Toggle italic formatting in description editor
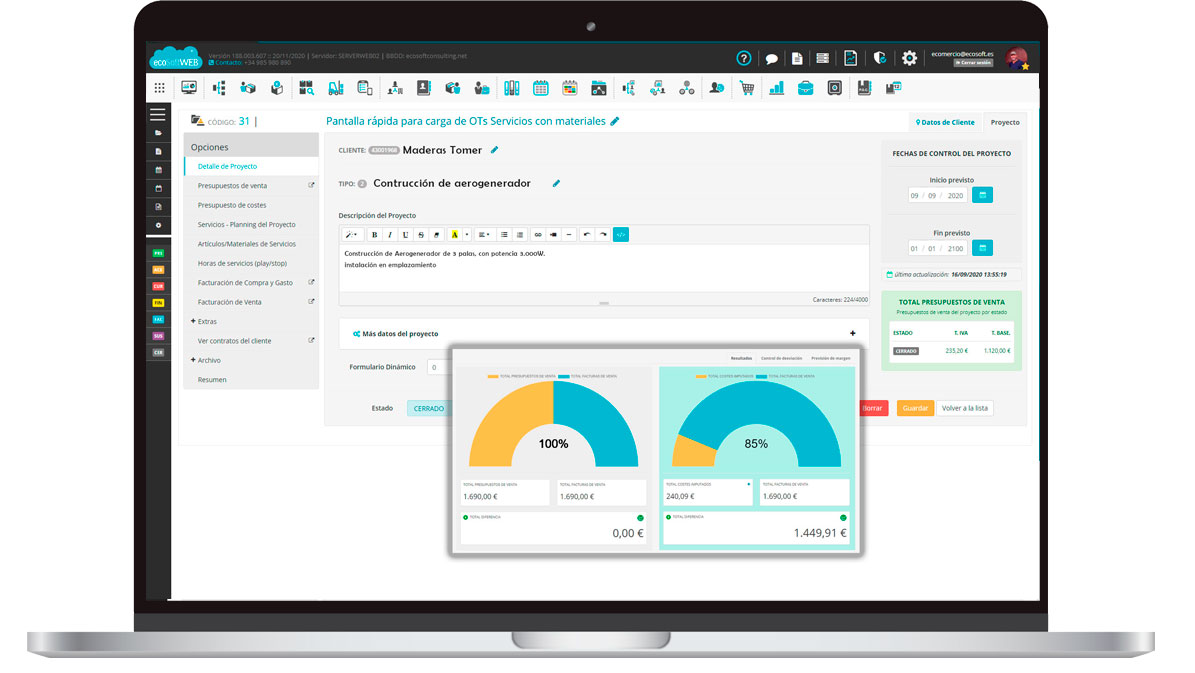The image size is (1195, 673). [x=390, y=235]
